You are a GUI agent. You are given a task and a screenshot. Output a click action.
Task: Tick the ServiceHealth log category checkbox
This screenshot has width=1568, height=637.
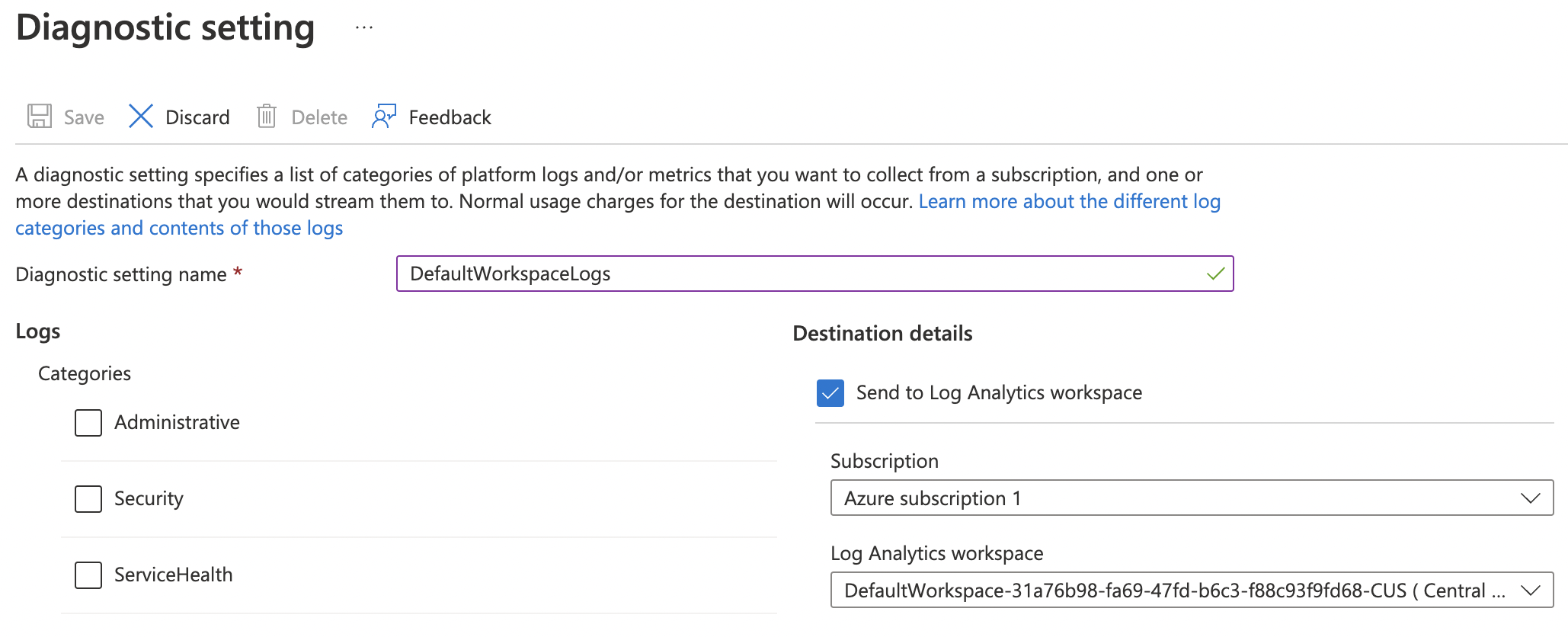pos(88,575)
